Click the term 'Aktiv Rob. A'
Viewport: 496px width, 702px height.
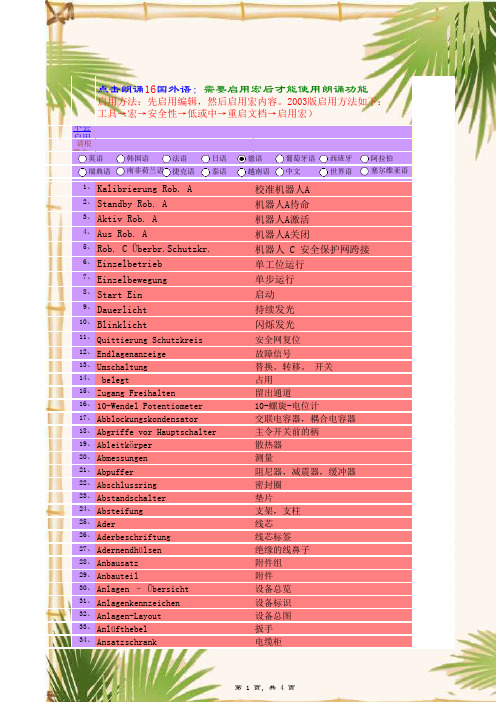(127, 219)
